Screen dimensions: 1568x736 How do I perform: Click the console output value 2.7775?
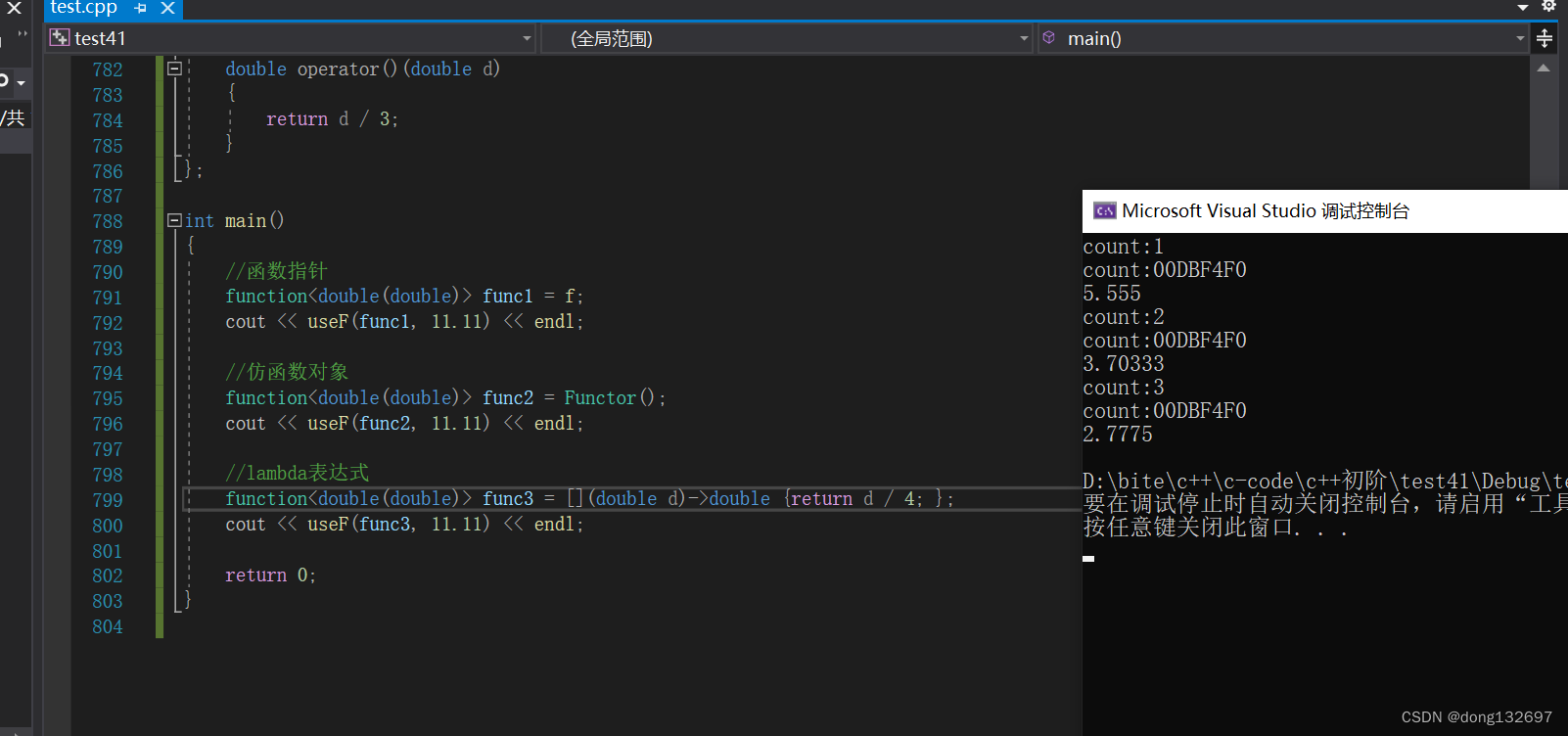[x=1118, y=435]
